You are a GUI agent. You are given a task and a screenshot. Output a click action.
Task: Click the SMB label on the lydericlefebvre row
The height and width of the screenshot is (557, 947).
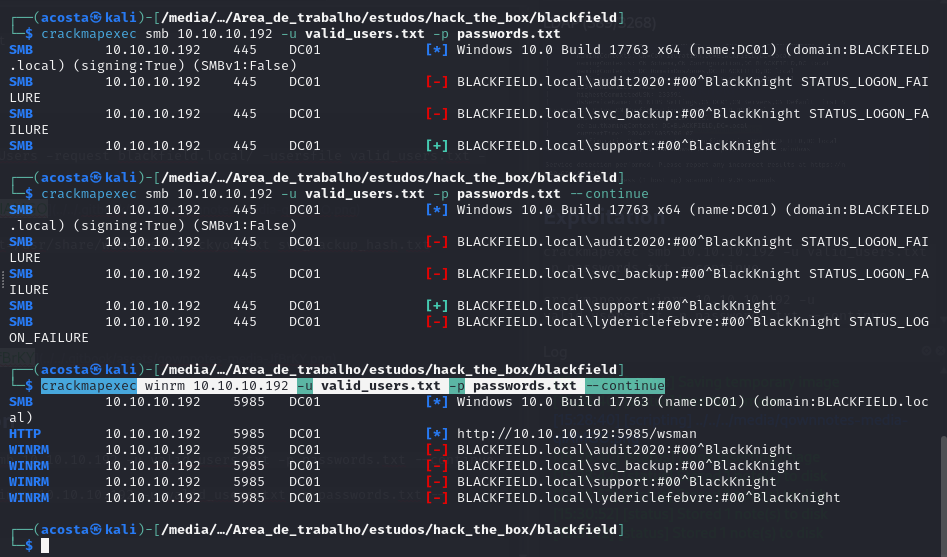pyautogui.click(x=21, y=321)
